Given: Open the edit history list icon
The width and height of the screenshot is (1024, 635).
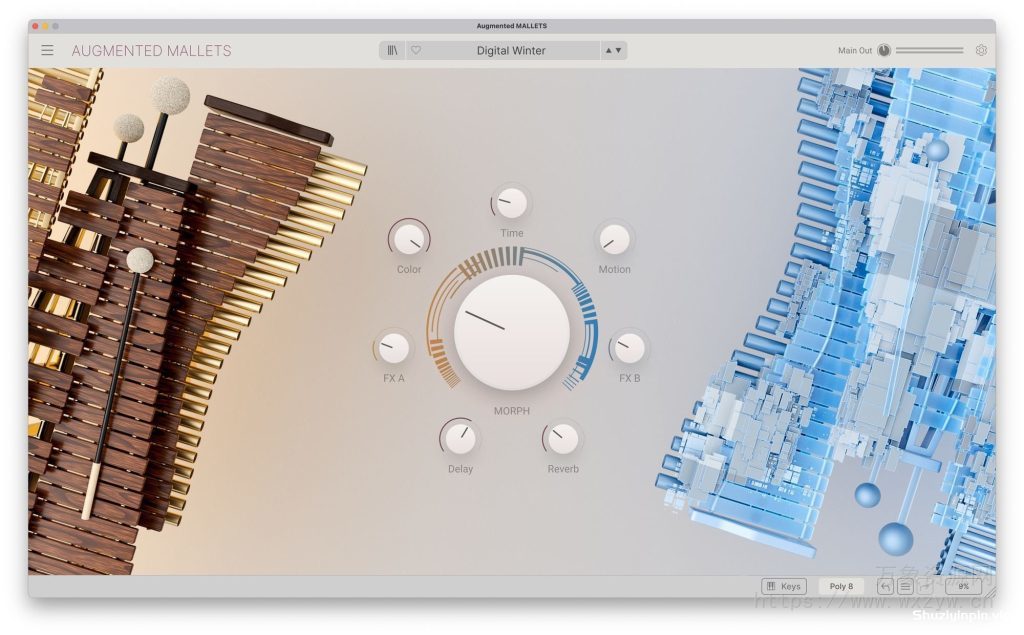Looking at the screenshot, I should [905, 586].
